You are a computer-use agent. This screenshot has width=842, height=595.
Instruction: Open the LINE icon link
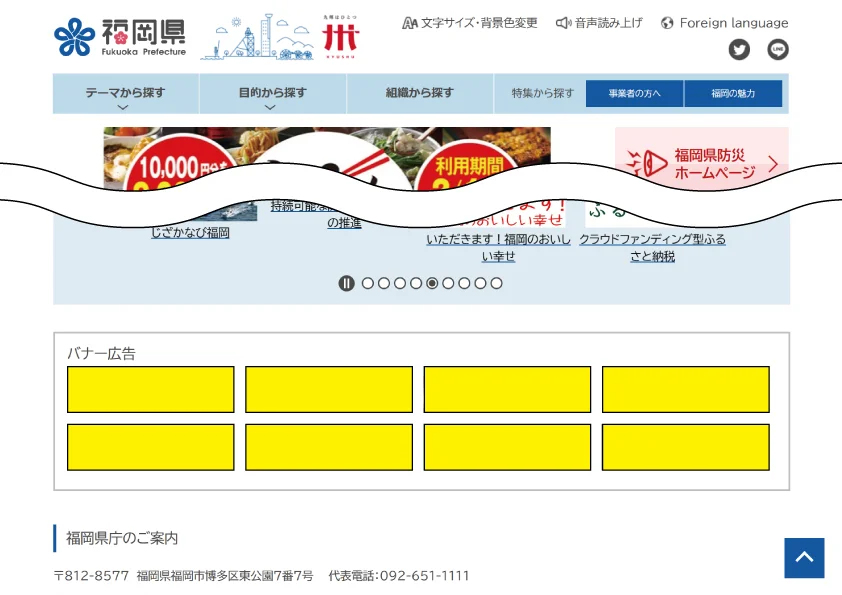point(777,49)
